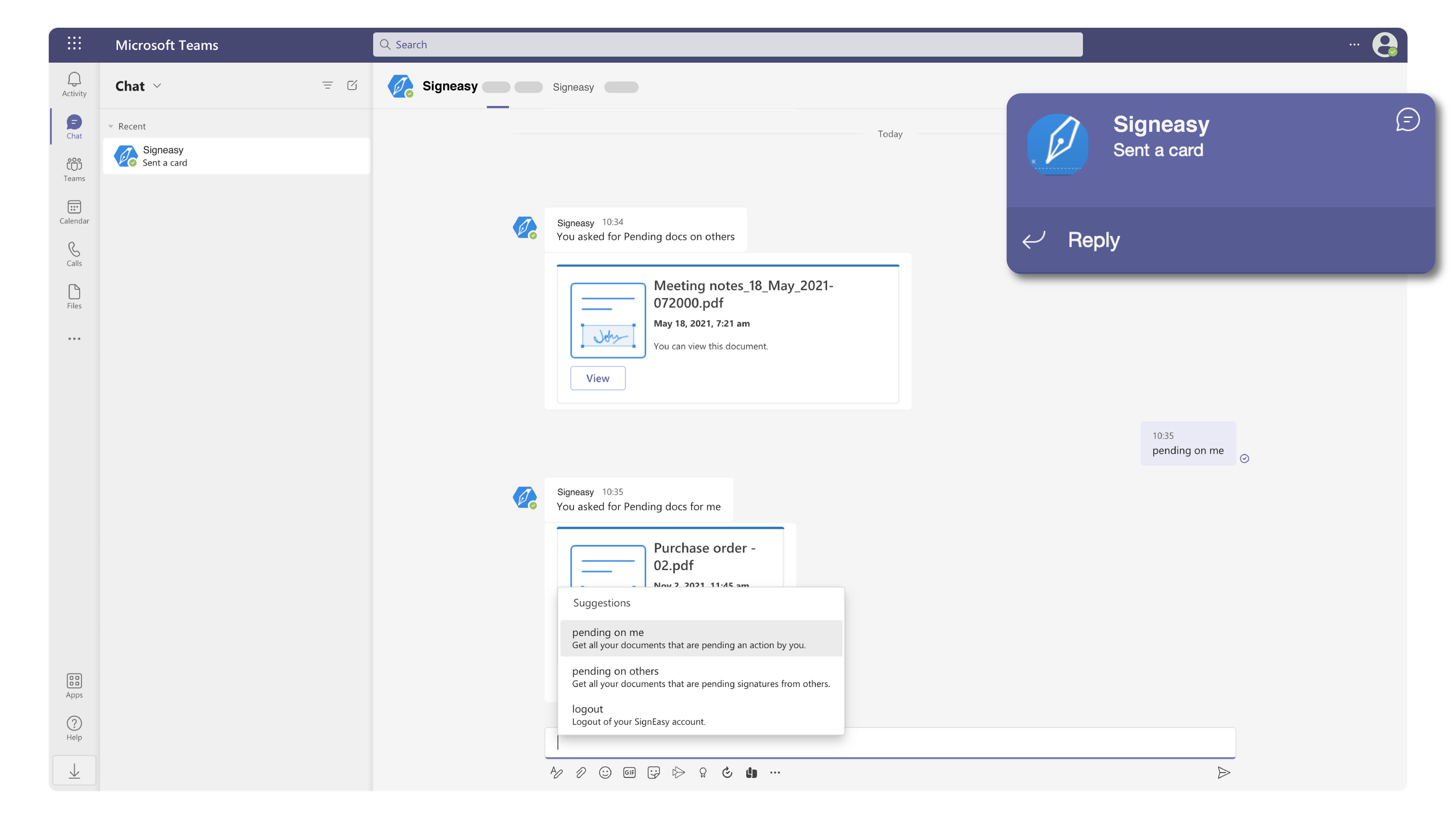Attach a file with the paperclip icon
The height and width of the screenshot is (819, 1456).
pyautogui.click(x=581, y=773)
